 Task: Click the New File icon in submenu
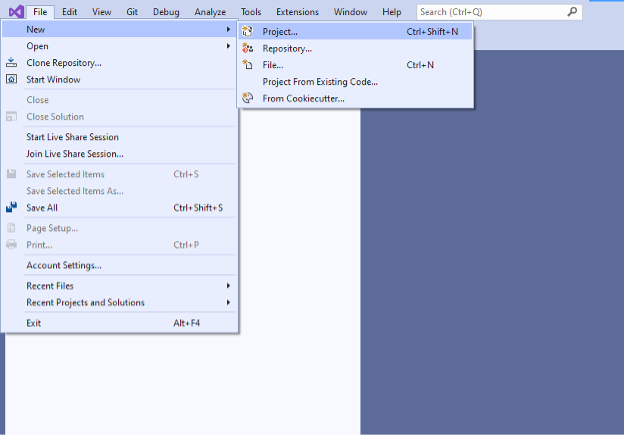click(x=248, y=64)
